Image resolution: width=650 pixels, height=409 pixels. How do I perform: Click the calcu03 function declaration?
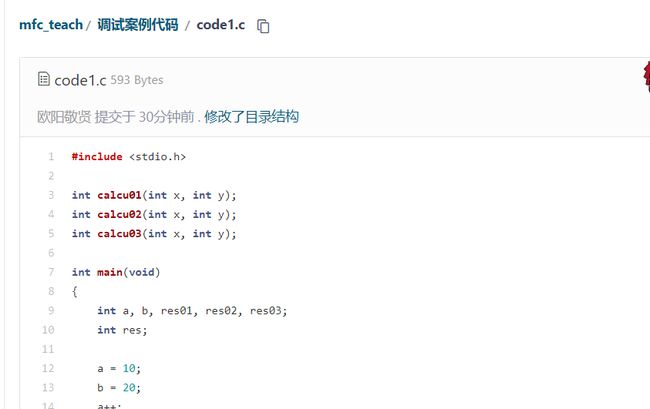[154, 234]
